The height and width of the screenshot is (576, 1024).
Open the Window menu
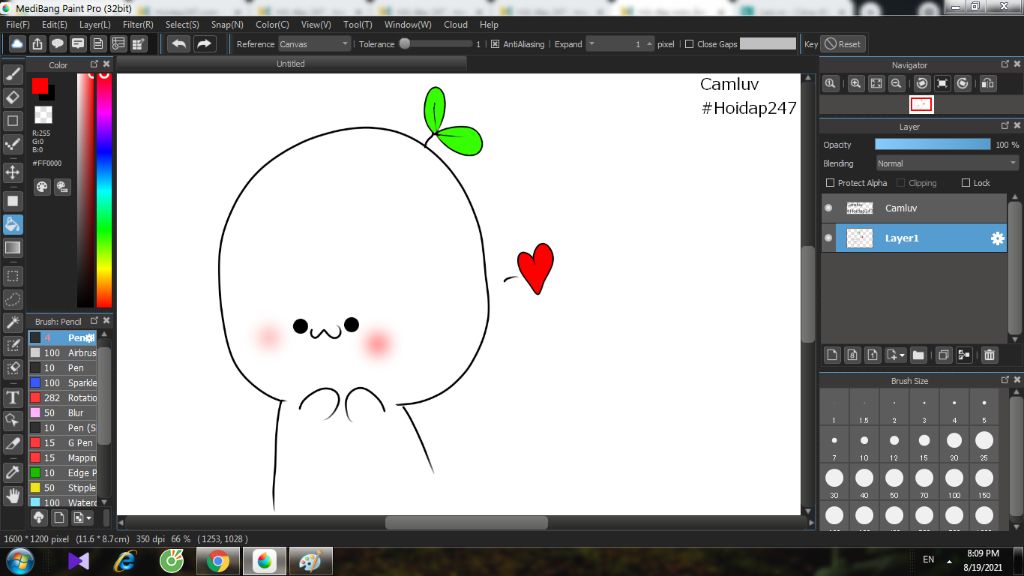[x=408, y=24]
